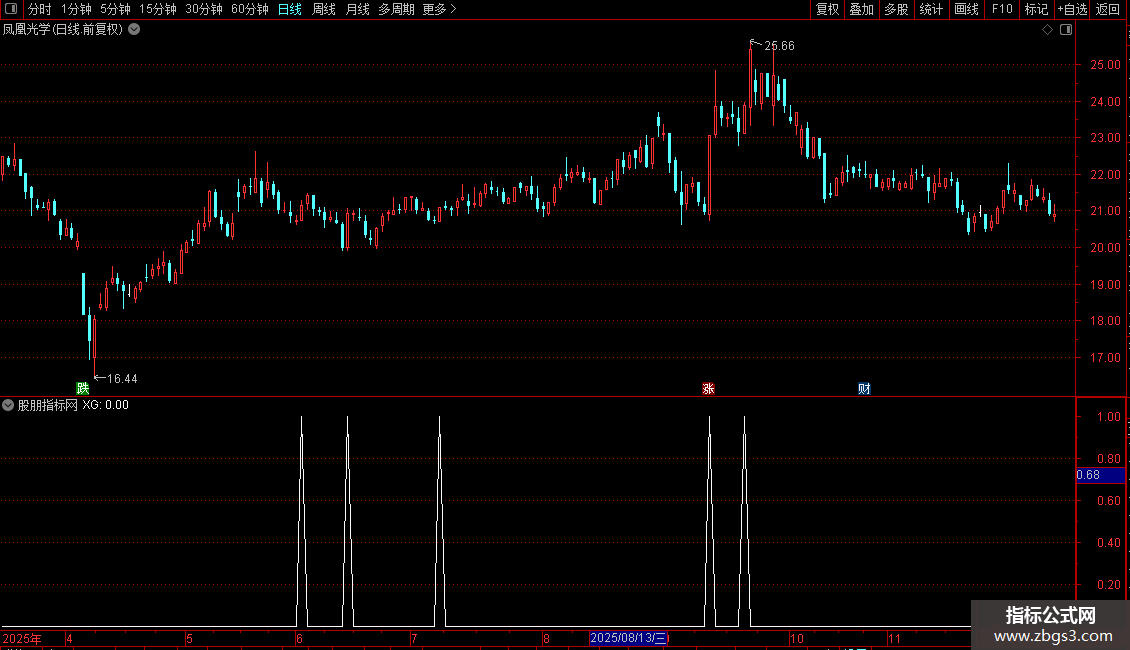The height and width of the screenshot is (650, 1130).
Task: Click the 25.66 high price label
Action: (779, 46)
